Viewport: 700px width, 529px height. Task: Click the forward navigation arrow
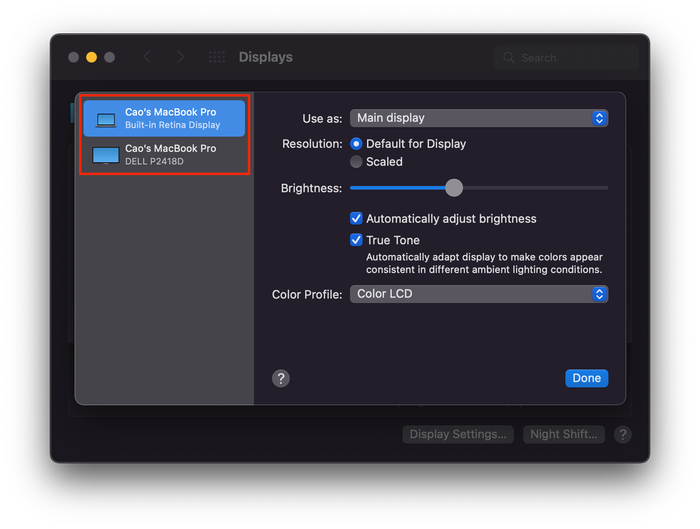click(x=180, y=57)
